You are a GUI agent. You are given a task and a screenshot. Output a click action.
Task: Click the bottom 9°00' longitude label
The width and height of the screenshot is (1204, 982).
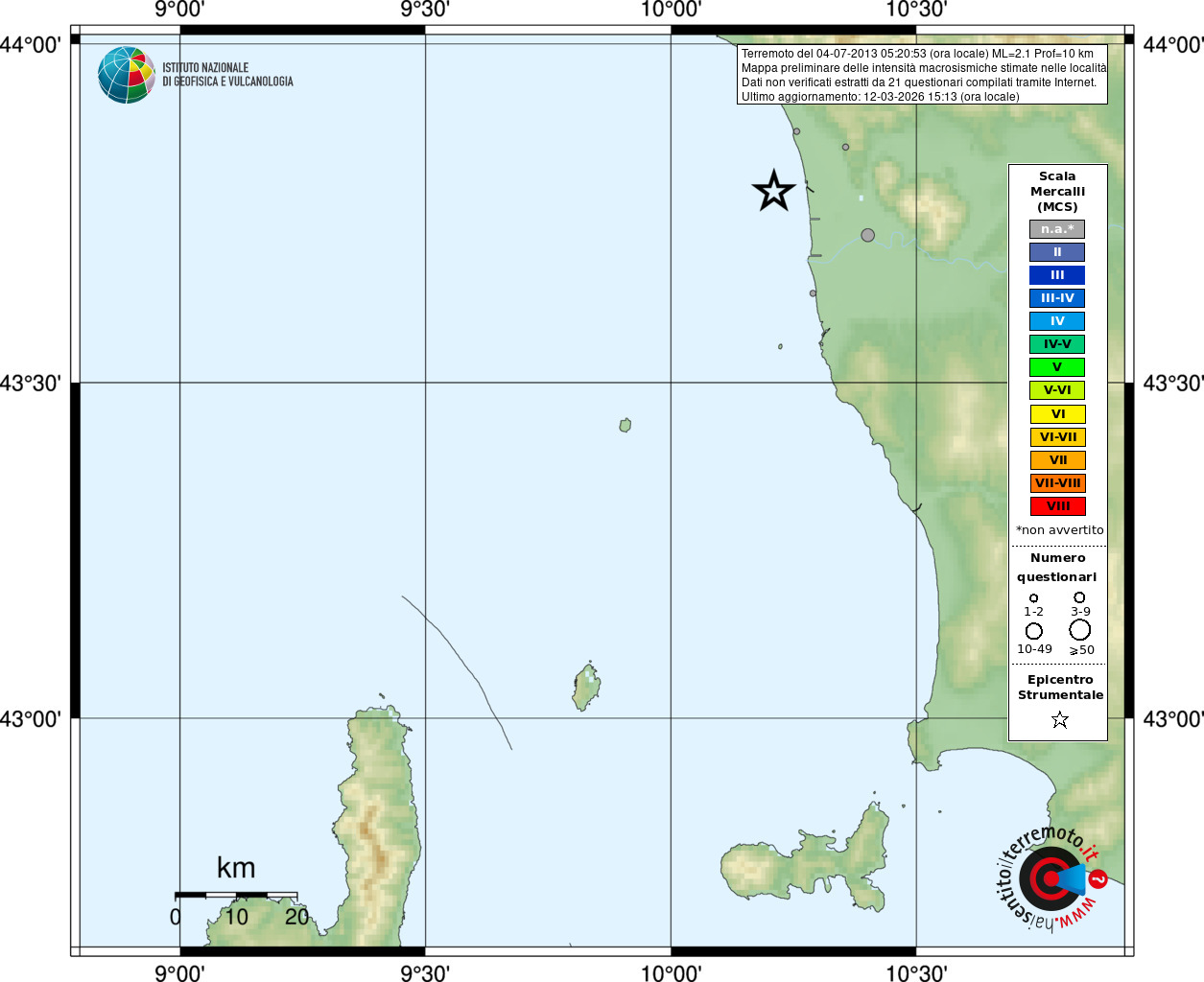point(179,972)
